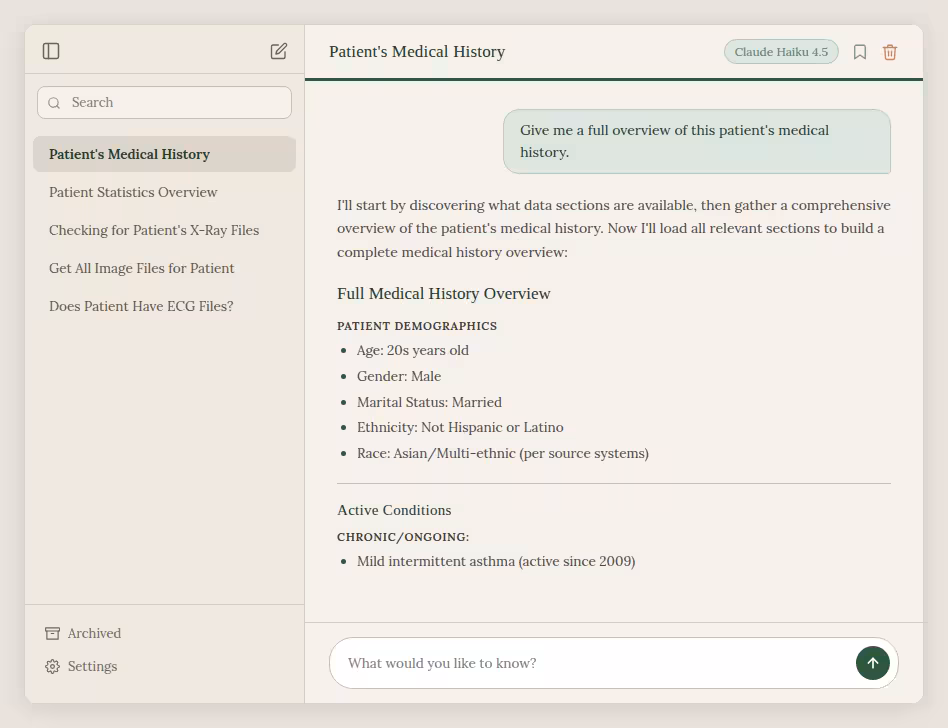Click 'Ethnicity: Not Hispanic or Latino' line
The width and height of the screenshot is (948, 728).
pyautogui.click(x=460, y=427)
